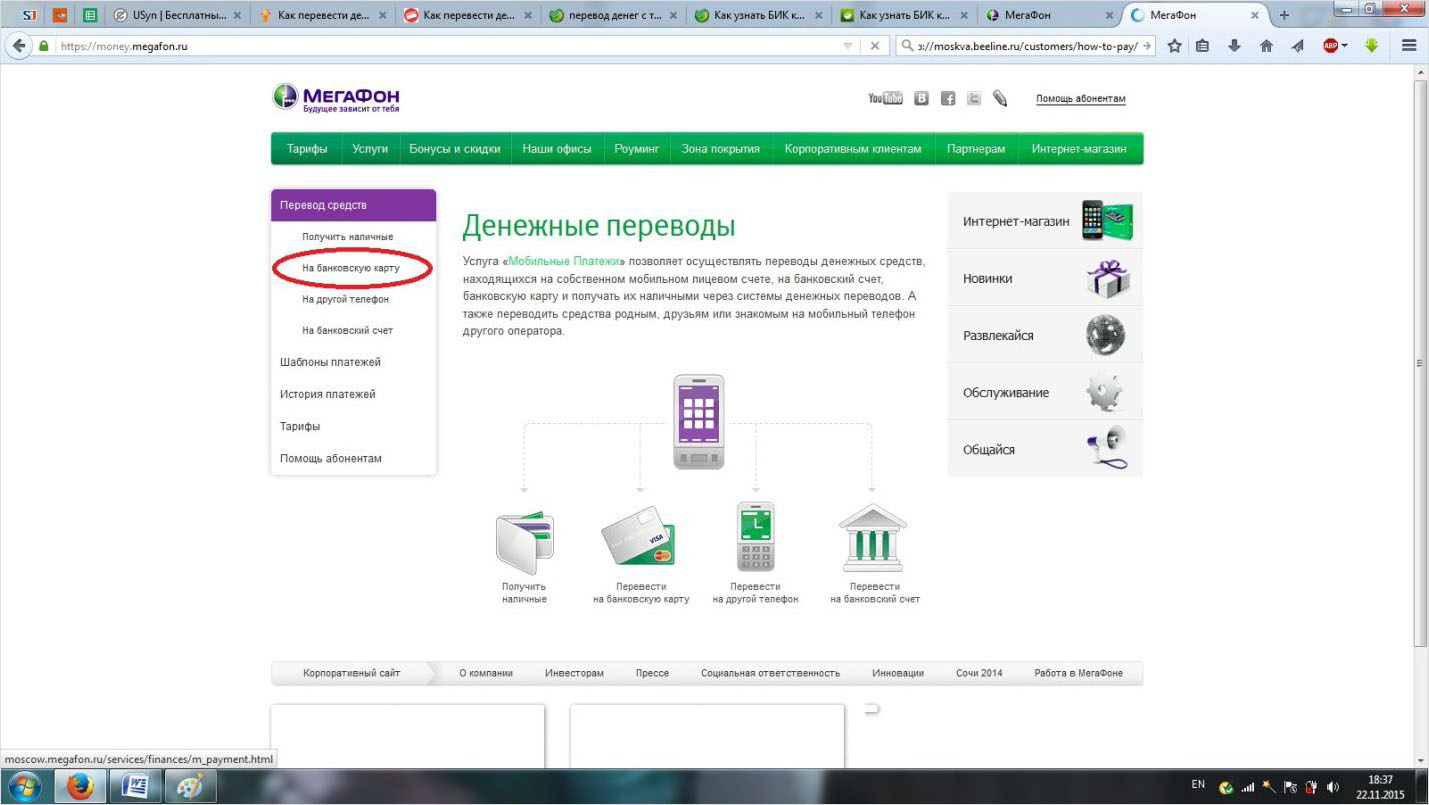Image resolution: width=1429 pixels, height=805 pixels.
Task: Open 'Партнерам' navigation item
Action: tap(976, 149)
